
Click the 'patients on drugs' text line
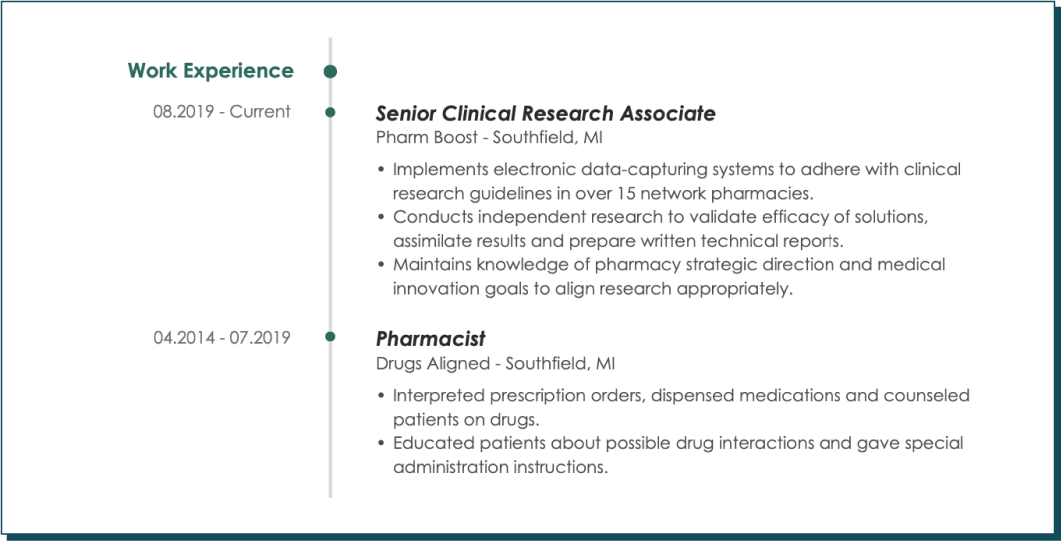(466, 419)
